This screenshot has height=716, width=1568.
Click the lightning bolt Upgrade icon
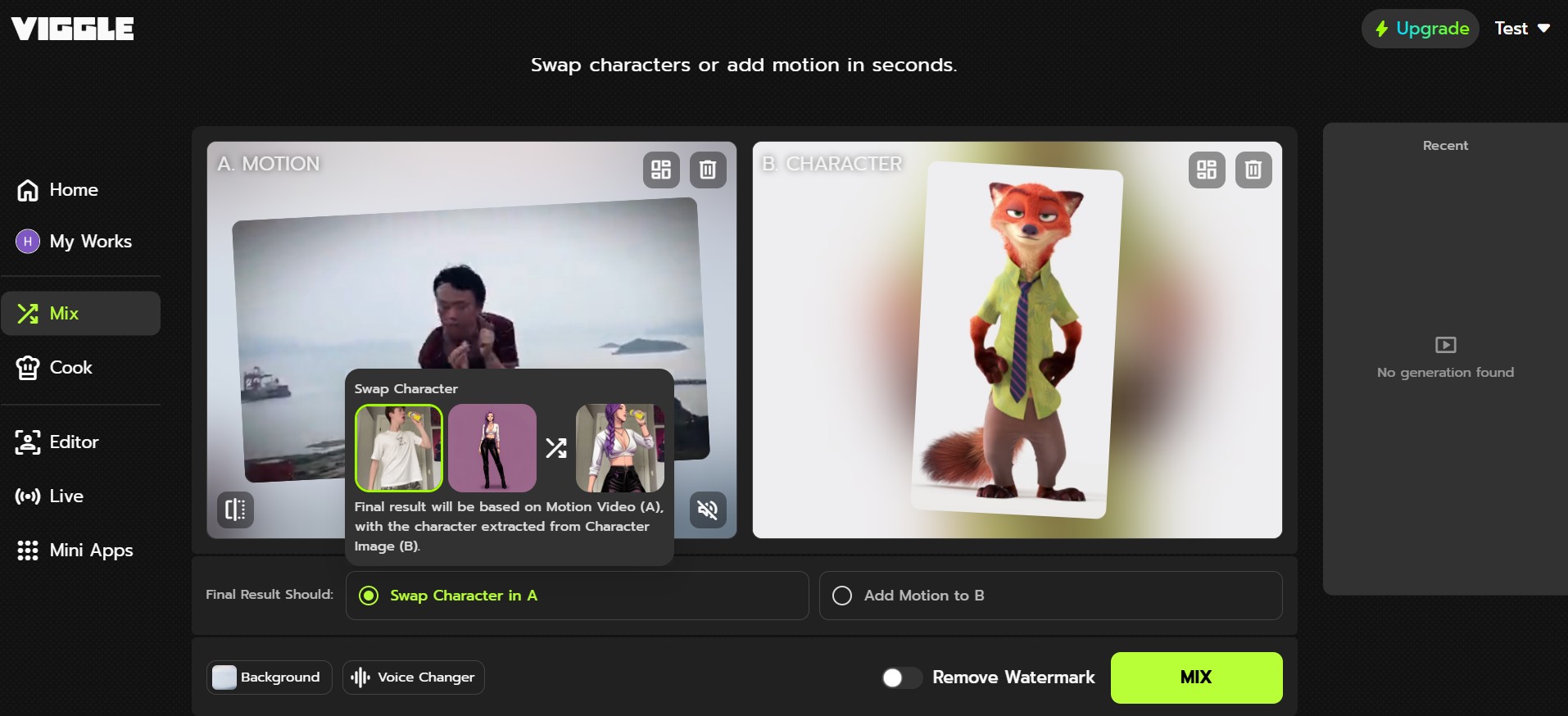(1382, 29)
